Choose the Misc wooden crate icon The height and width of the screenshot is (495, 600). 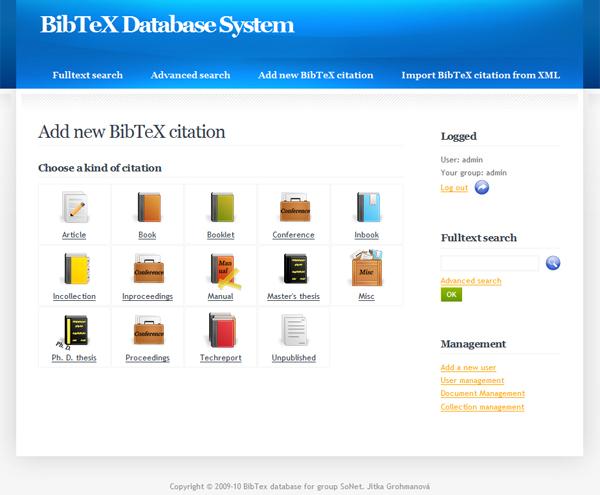tap(367, 268)
